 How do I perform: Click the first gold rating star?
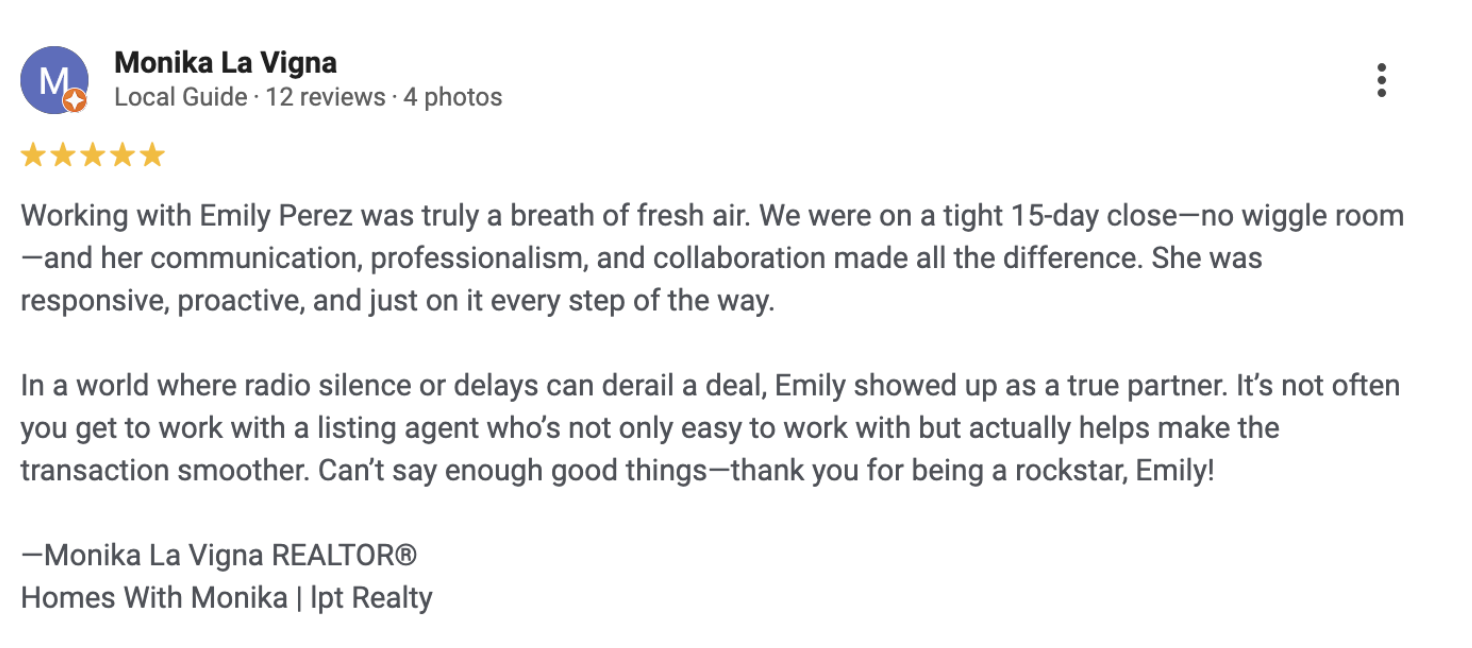pos(33,155)
